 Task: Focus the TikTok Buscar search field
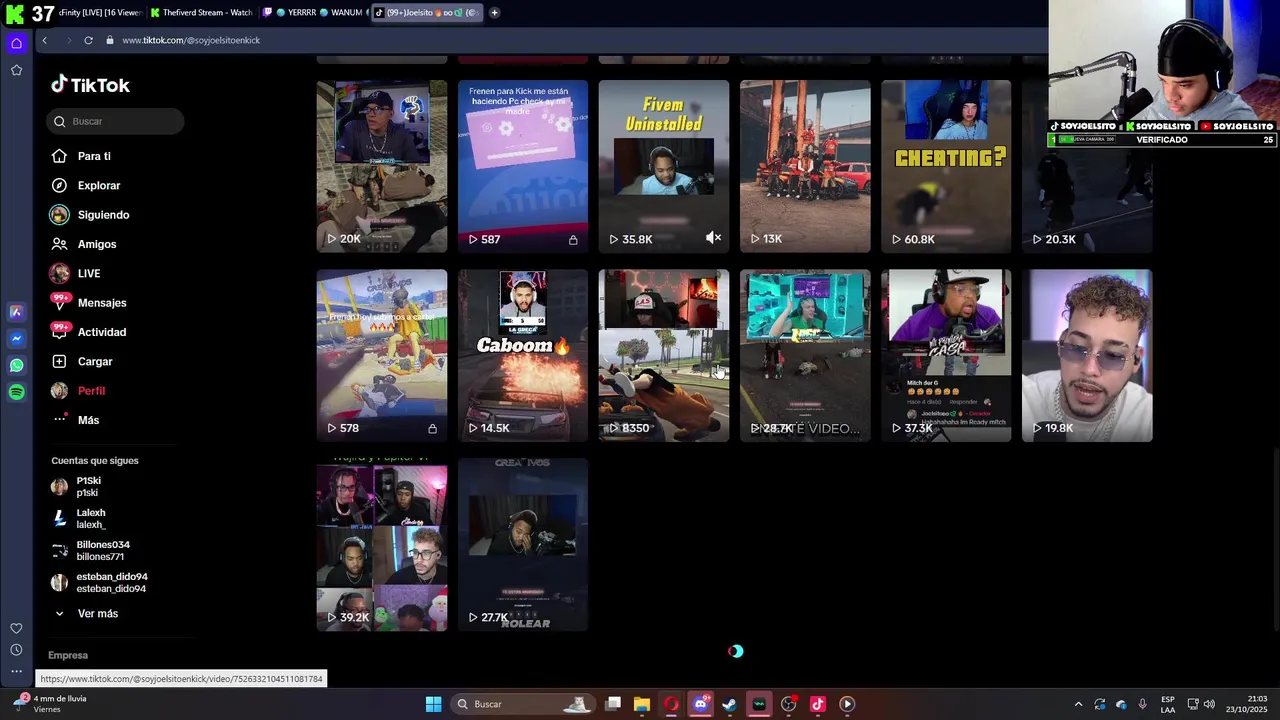point(115,121)
